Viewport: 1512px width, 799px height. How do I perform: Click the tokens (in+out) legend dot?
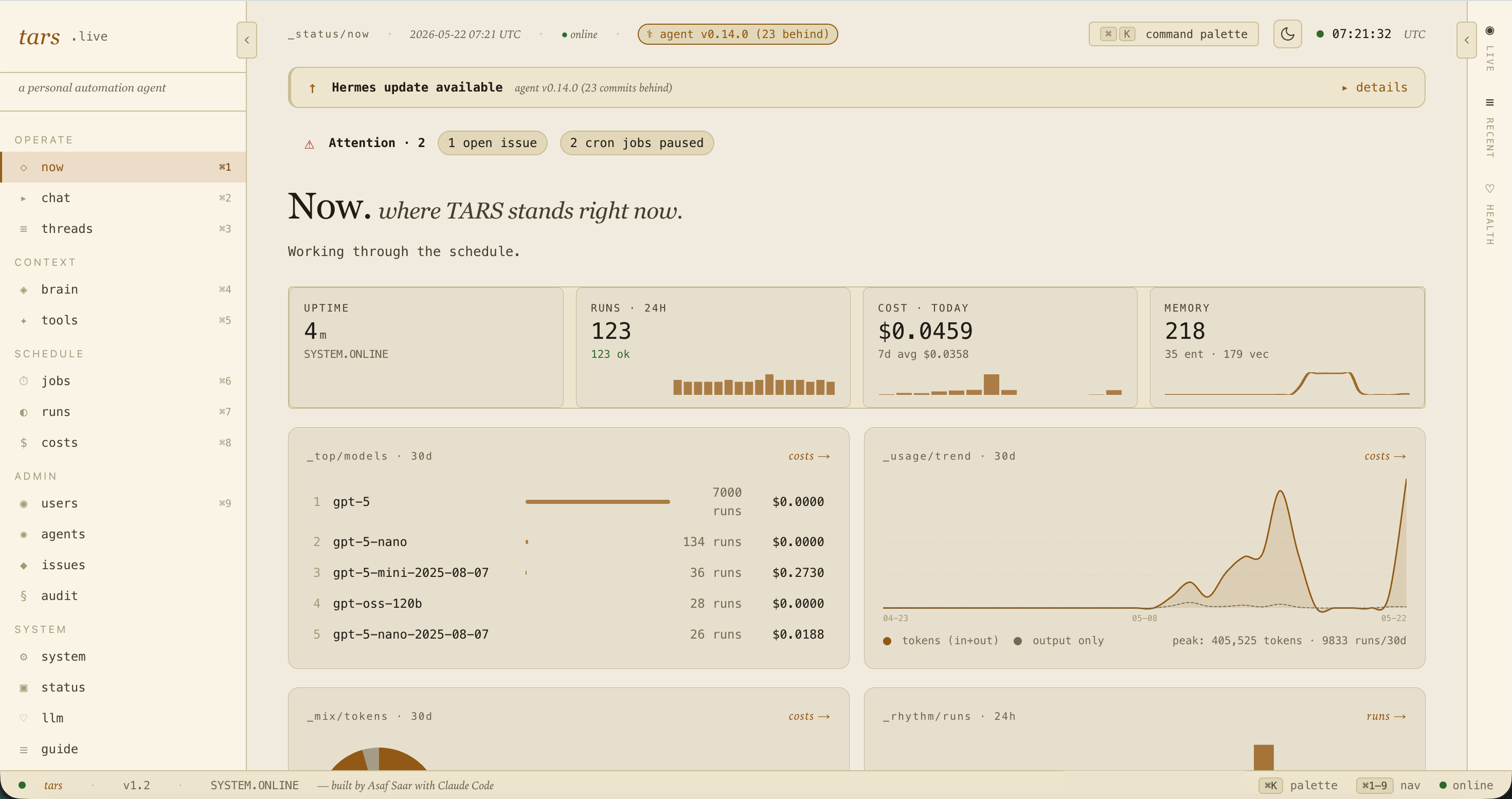(x=887, y=641)
